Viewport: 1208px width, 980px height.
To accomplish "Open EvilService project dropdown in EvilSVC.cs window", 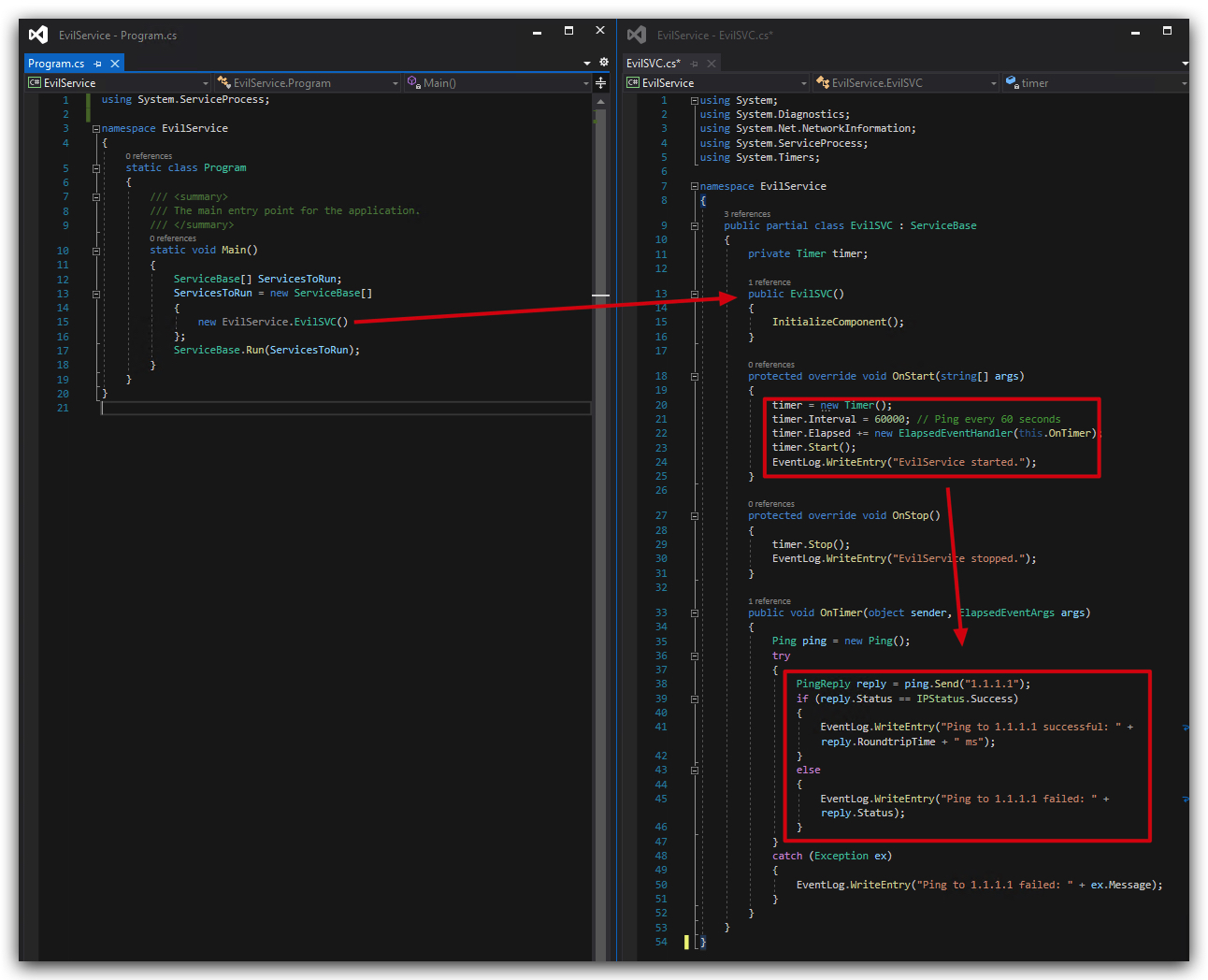I will click(716, 83).
